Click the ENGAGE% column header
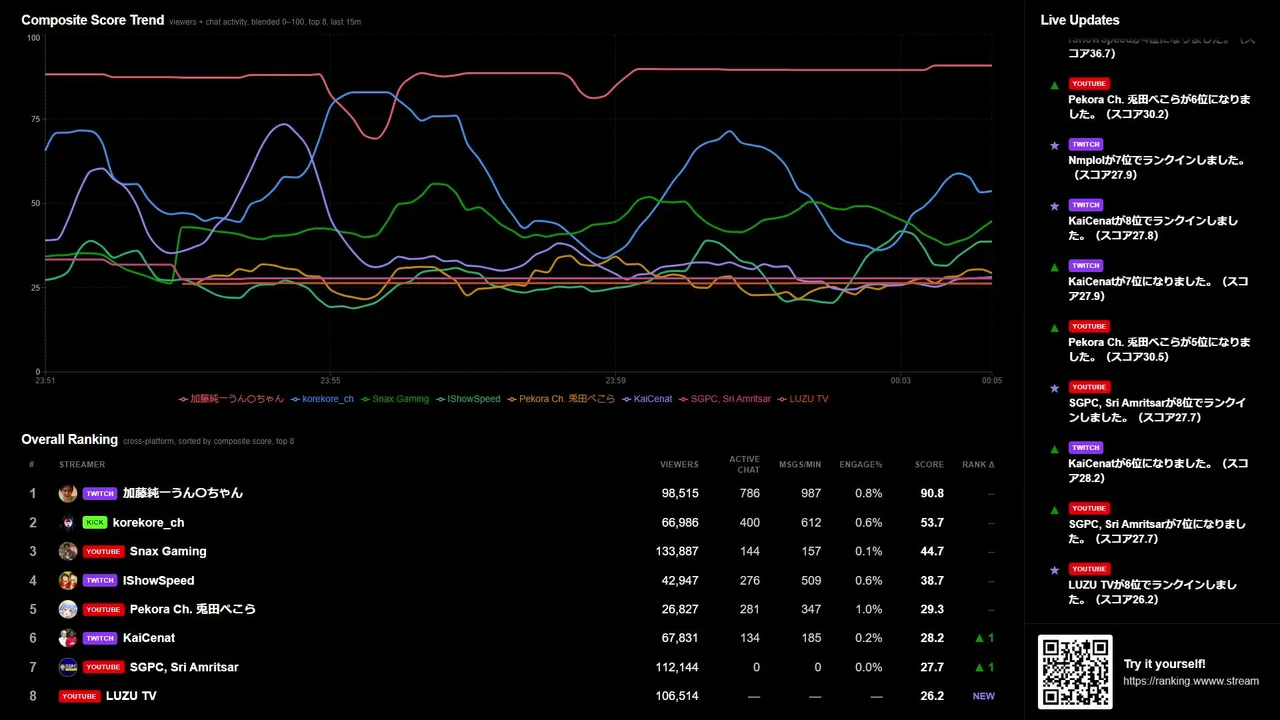The height and width of the screenshot is (720, 1280). [862, 465]
